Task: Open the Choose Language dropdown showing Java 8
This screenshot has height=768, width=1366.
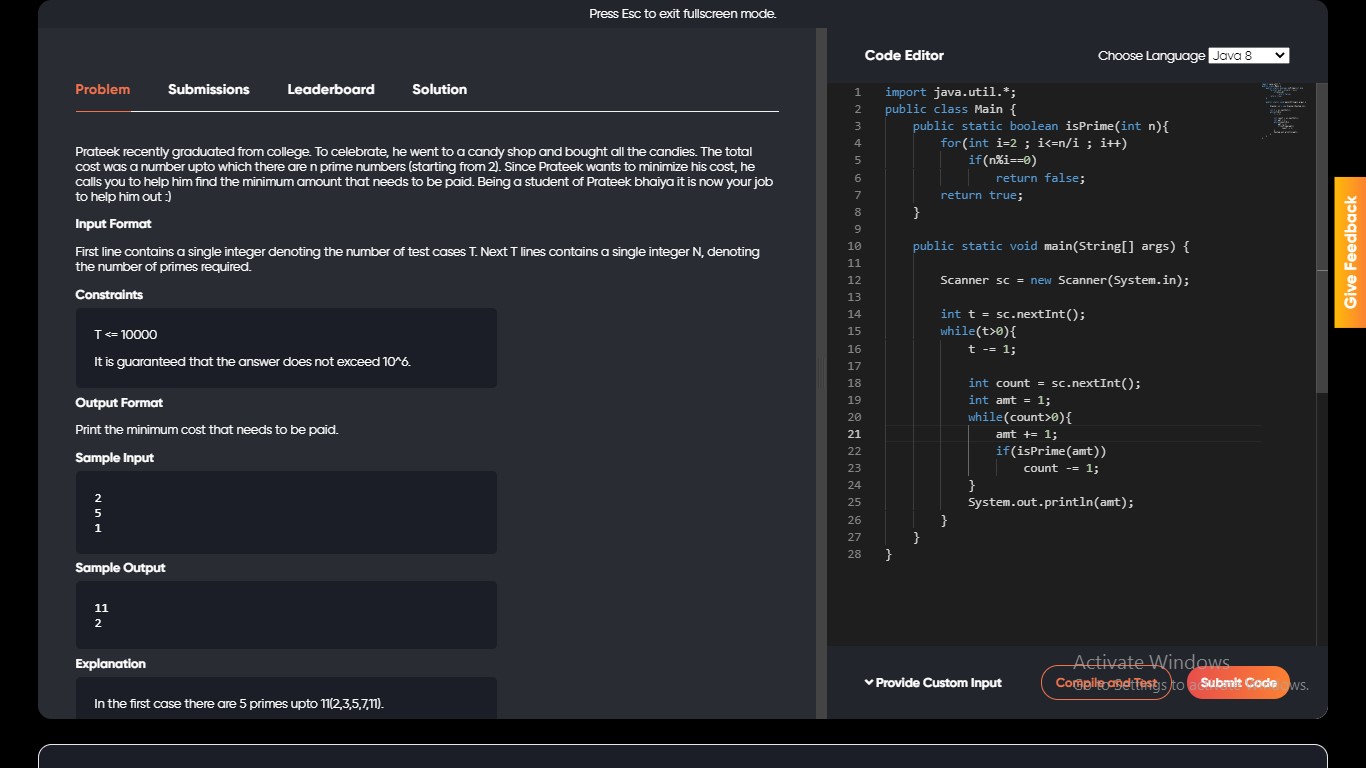Action: pyautogui.click(x=1248, y=56)
